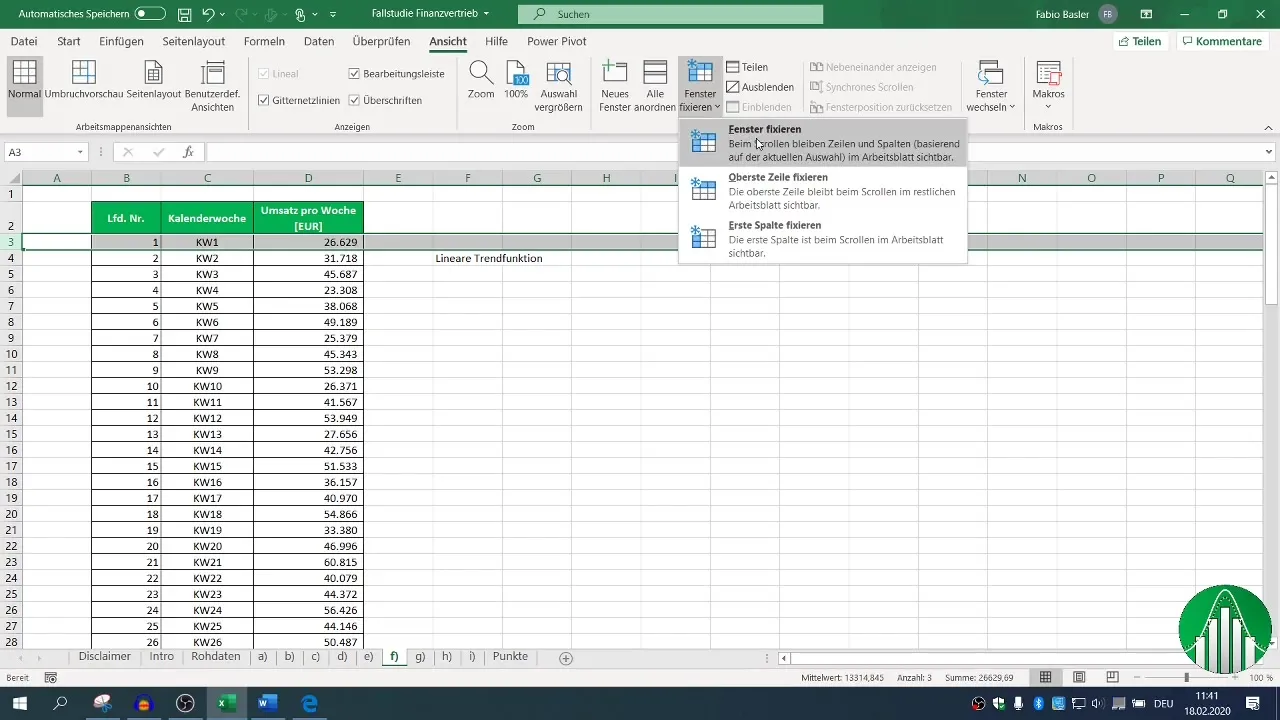Viewport: 1280px width, 720px height.
Task: Switch to the Einfügen ribbon tab
Action: (x=121, y=41)
